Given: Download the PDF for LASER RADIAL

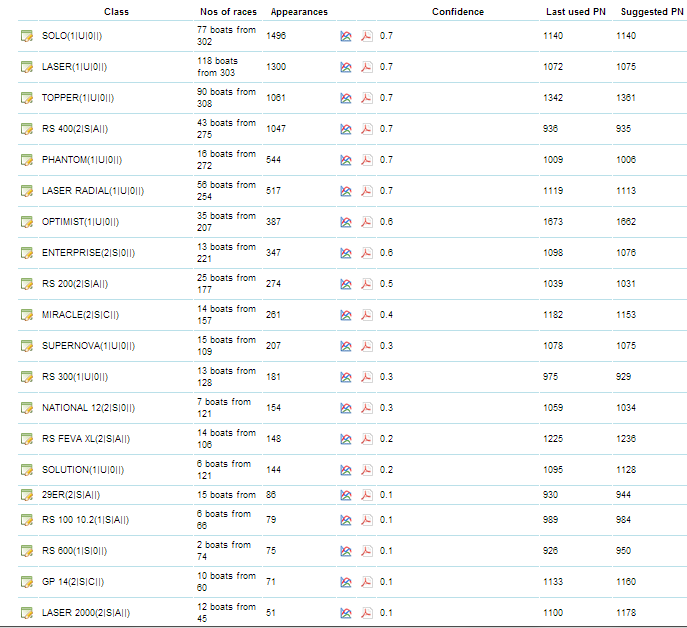Looking at the screenshot, I should coord(366,191).
